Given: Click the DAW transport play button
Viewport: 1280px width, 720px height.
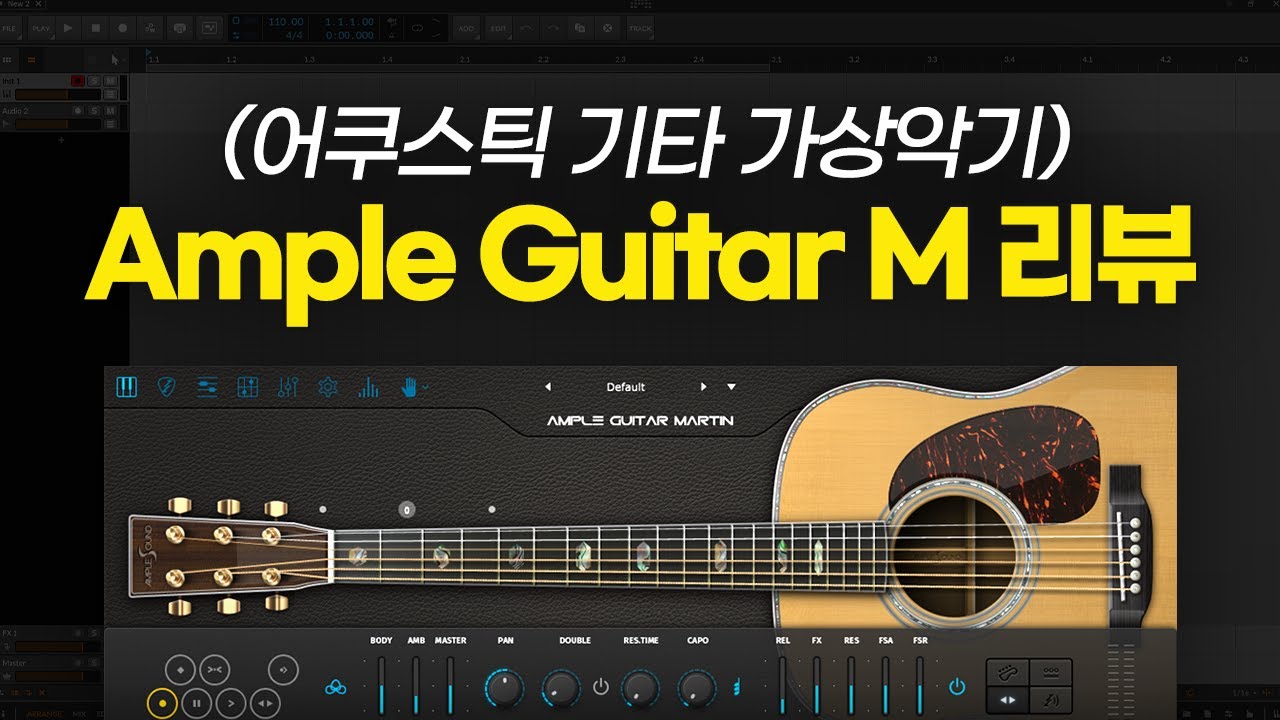Looking at the screenshot, I should [68, 28].
